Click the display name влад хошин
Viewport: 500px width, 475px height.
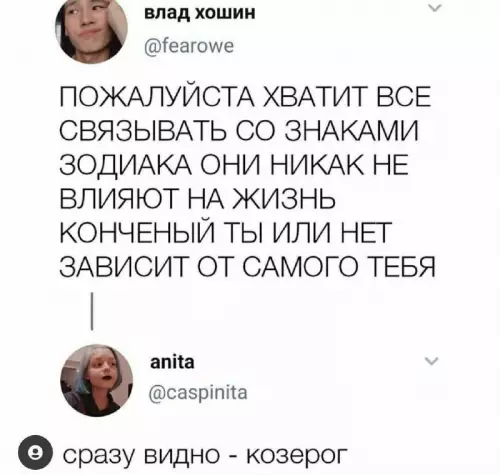pyautogui.click(x=200, y=13)
